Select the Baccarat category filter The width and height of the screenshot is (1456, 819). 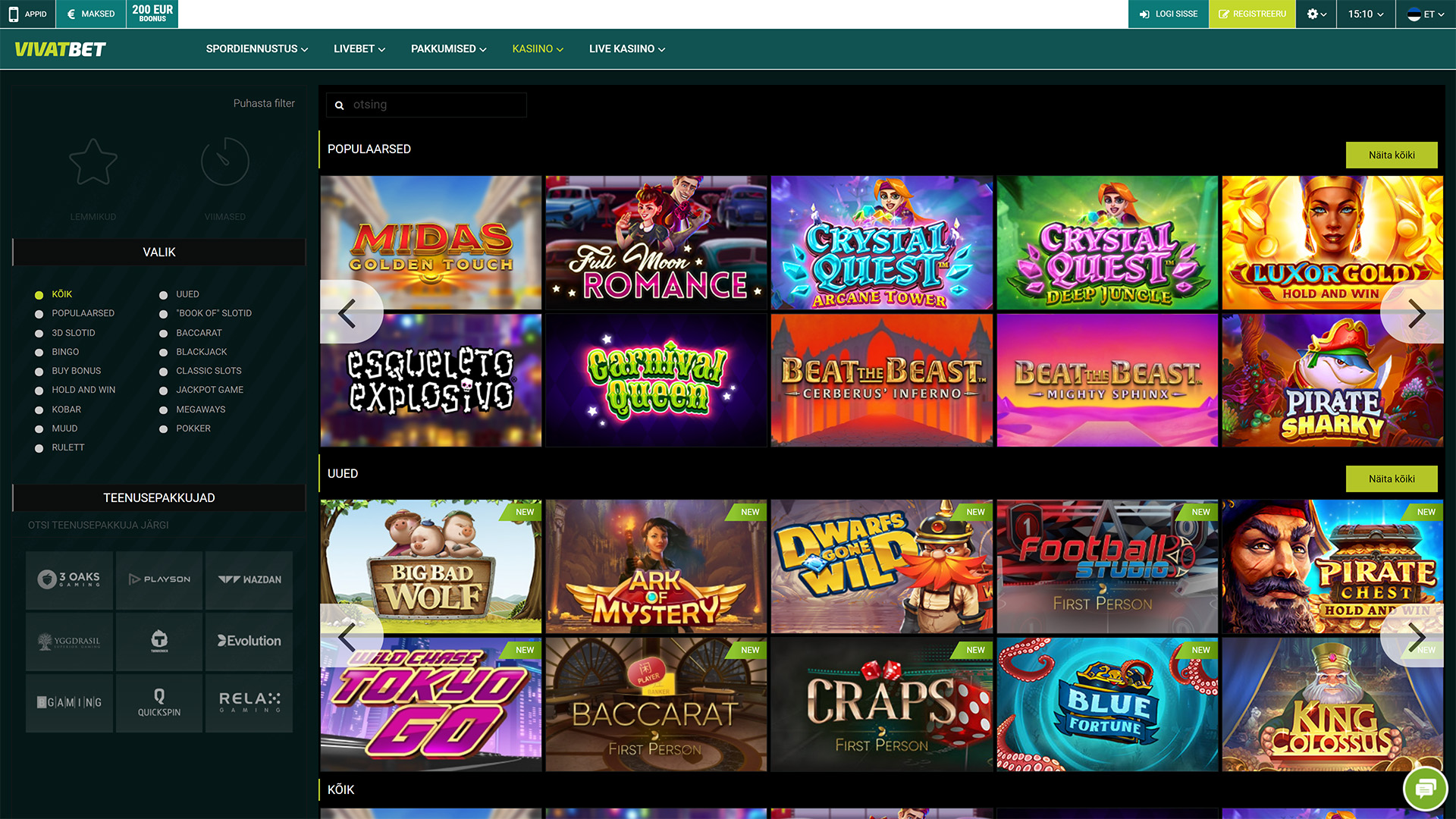pos(191,333)
